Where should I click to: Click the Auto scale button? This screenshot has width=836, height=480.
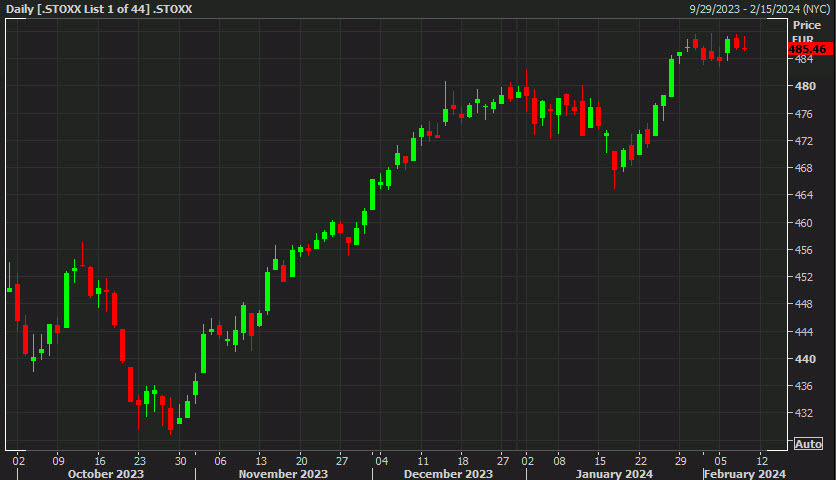808,444
